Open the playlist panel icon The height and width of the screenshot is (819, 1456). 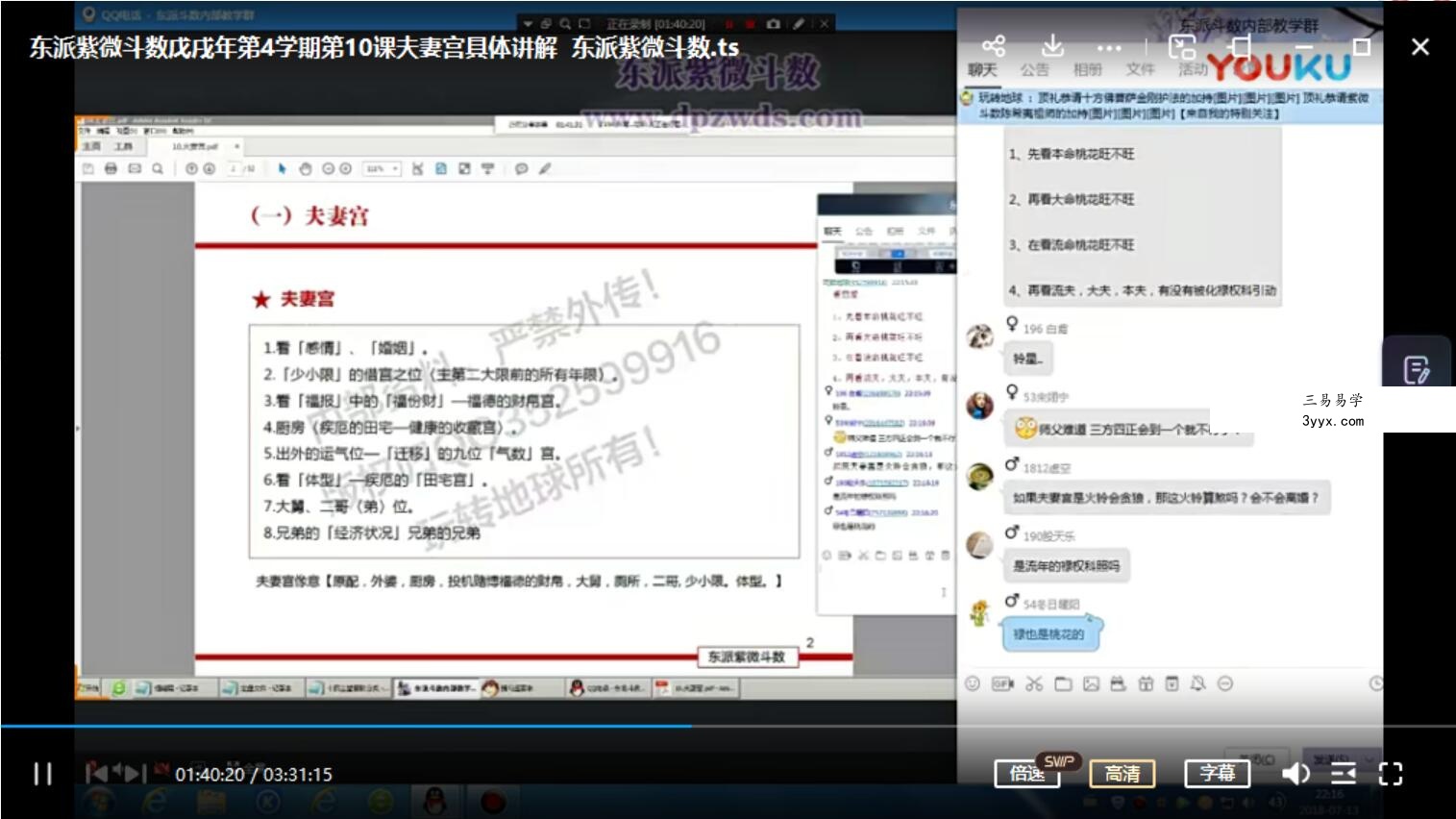tap(1344, 774)
